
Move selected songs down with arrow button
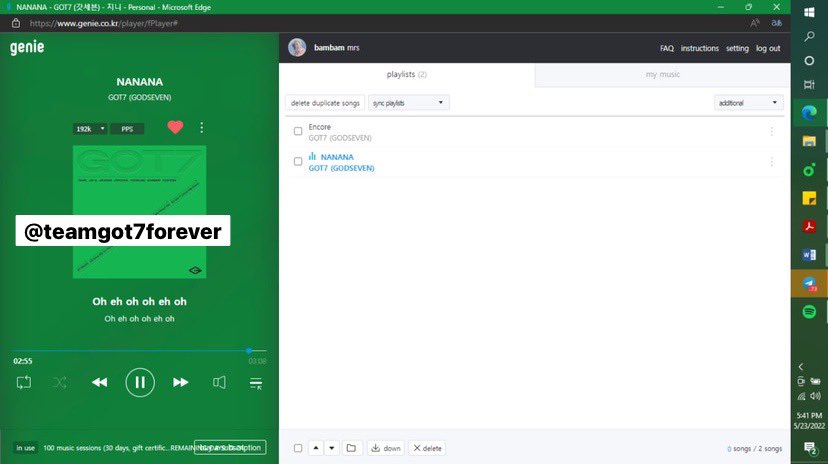pyautogui.click(x=332, y=448)
